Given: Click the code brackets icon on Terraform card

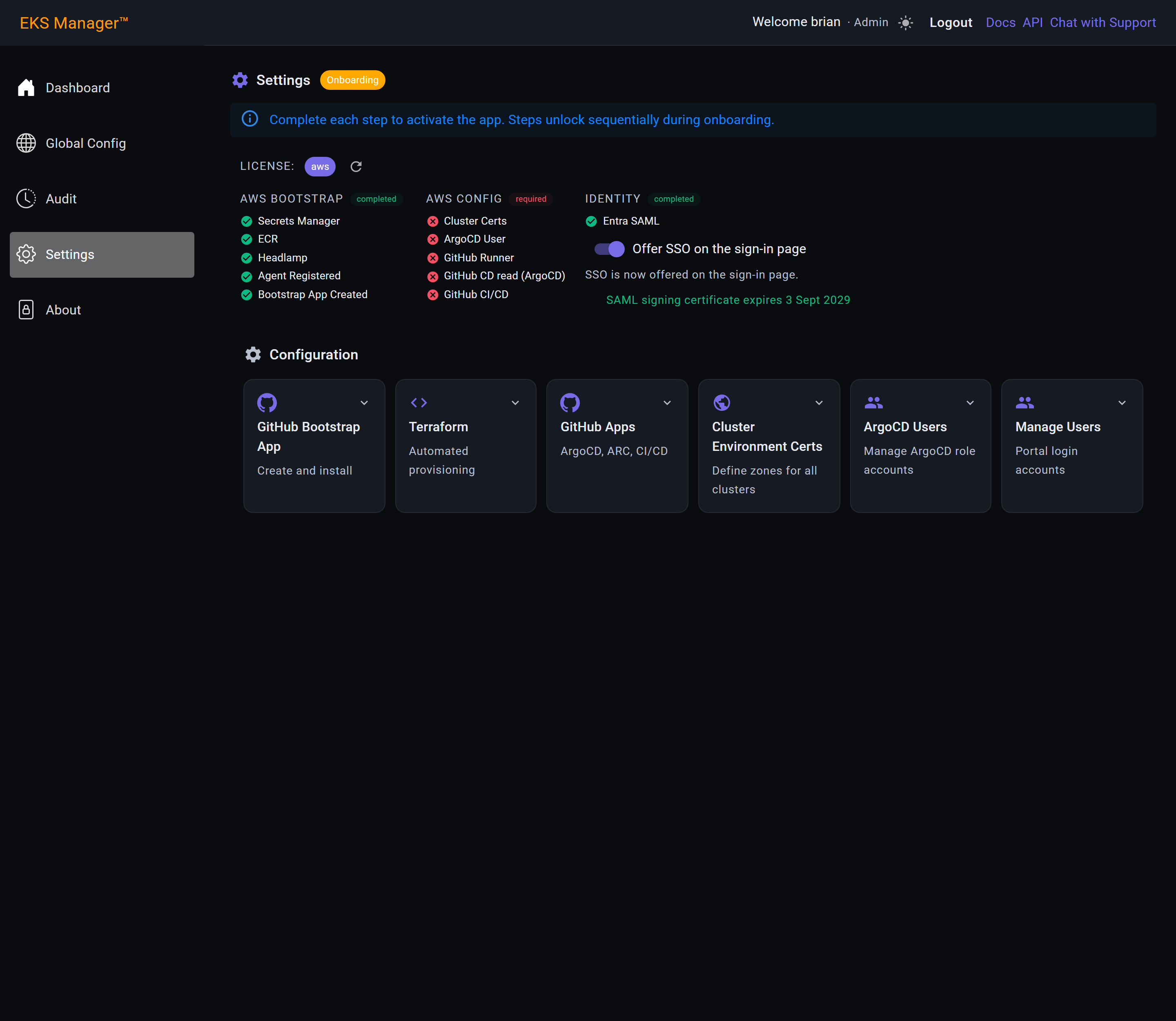Looking at the screenshot, I should point(419,403).
